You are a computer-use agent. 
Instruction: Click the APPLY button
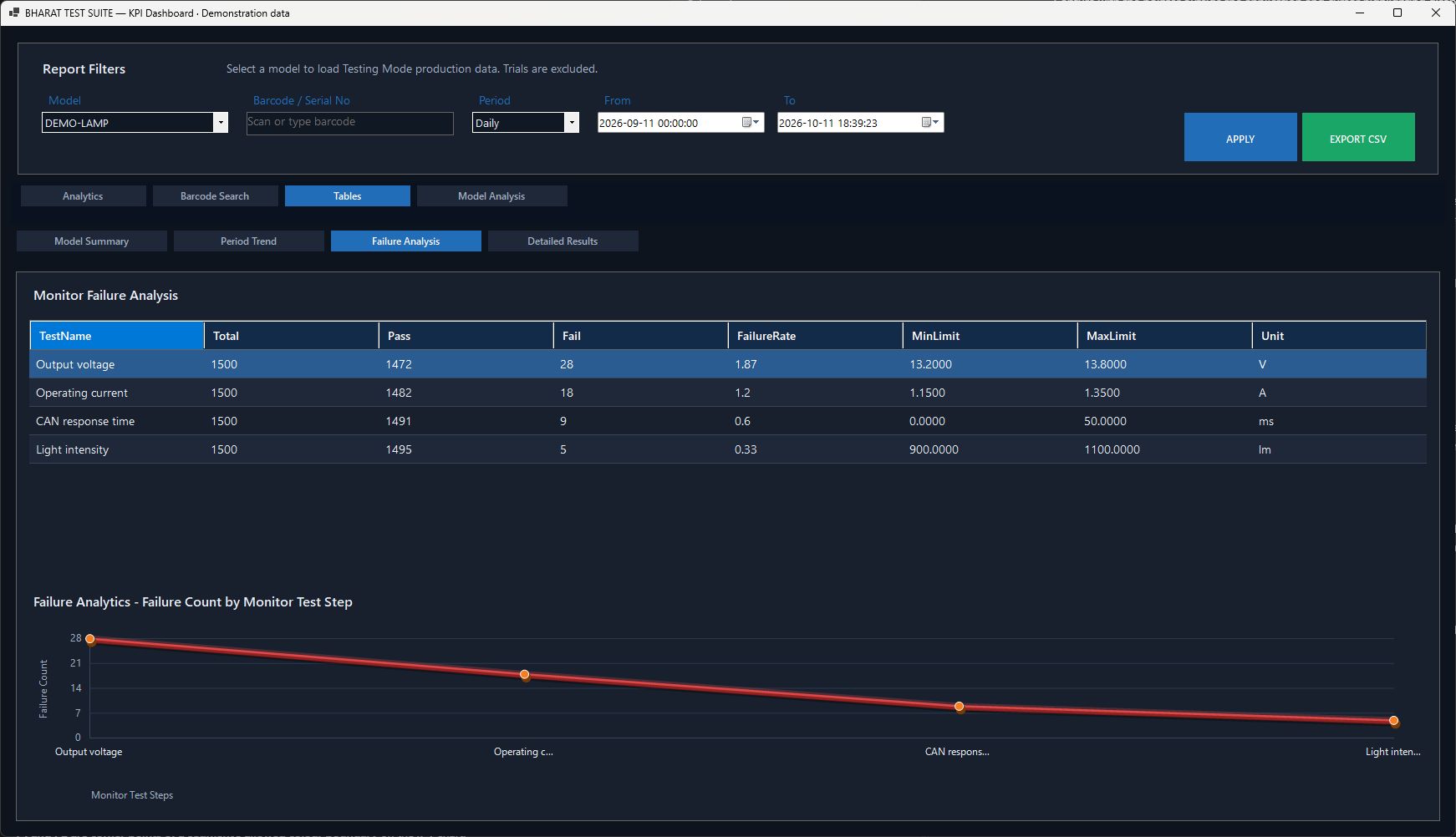pyautogui.click(x=1240, y=137)
